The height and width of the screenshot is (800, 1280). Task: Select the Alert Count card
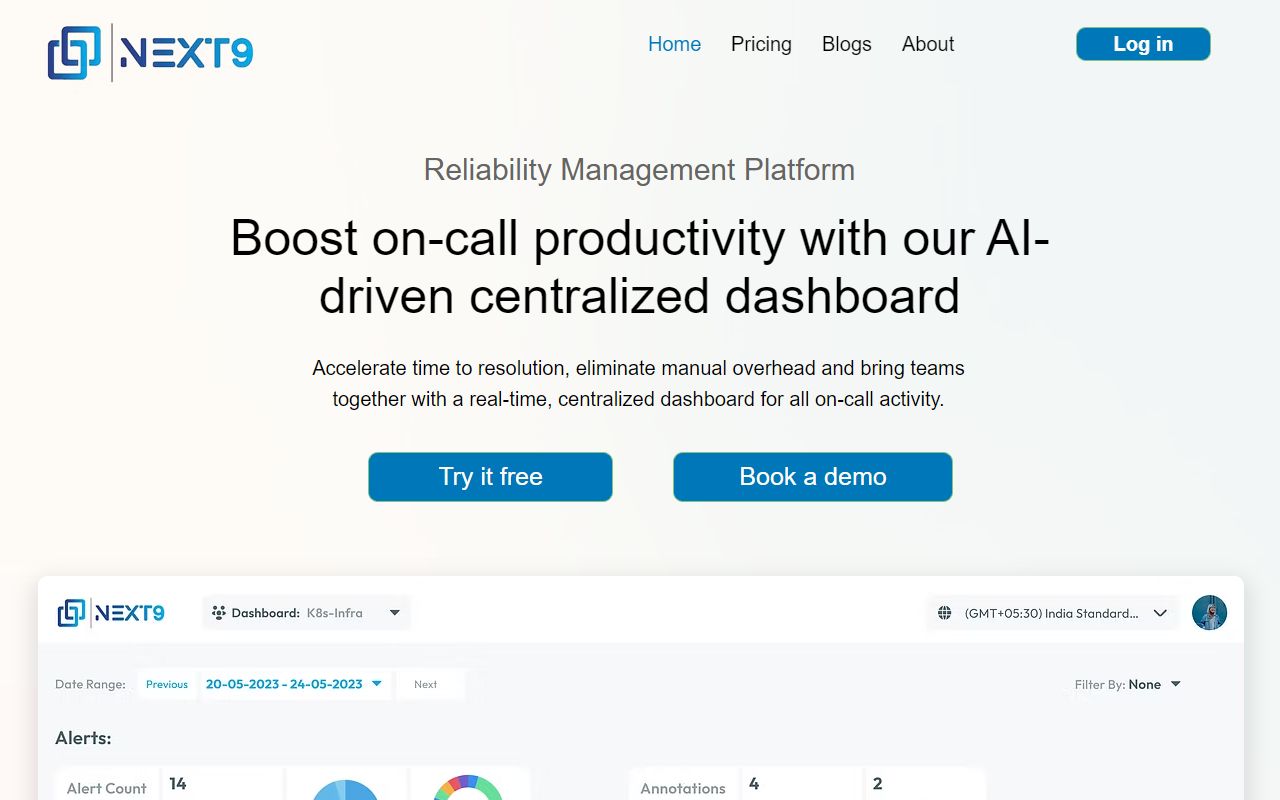pyautogui.click(x=107, y=787)
